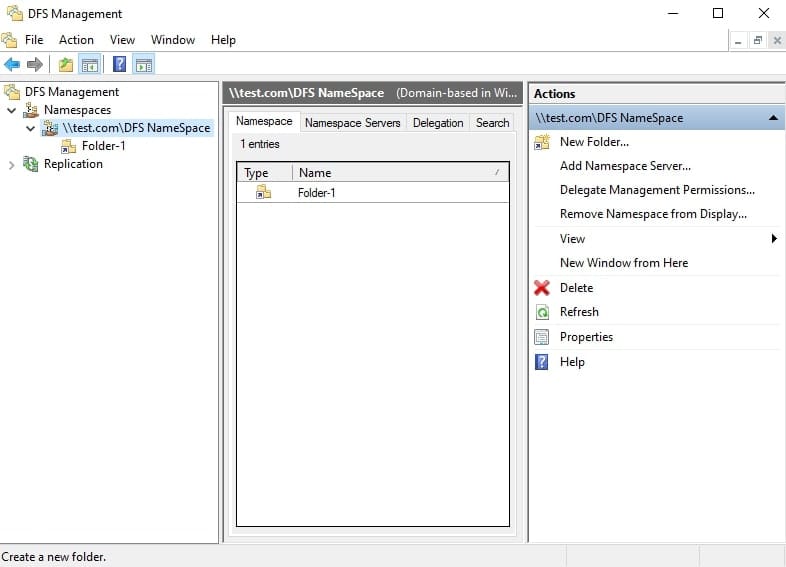Select Replication label in the tree

(x=73, y=164)
